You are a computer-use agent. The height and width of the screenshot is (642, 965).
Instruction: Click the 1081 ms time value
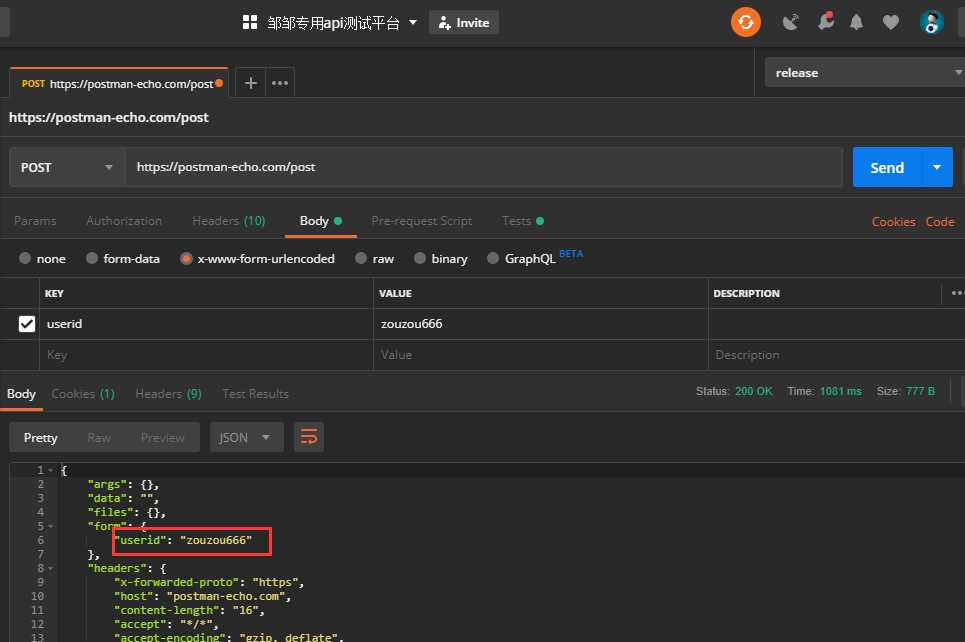click(840, 391)
